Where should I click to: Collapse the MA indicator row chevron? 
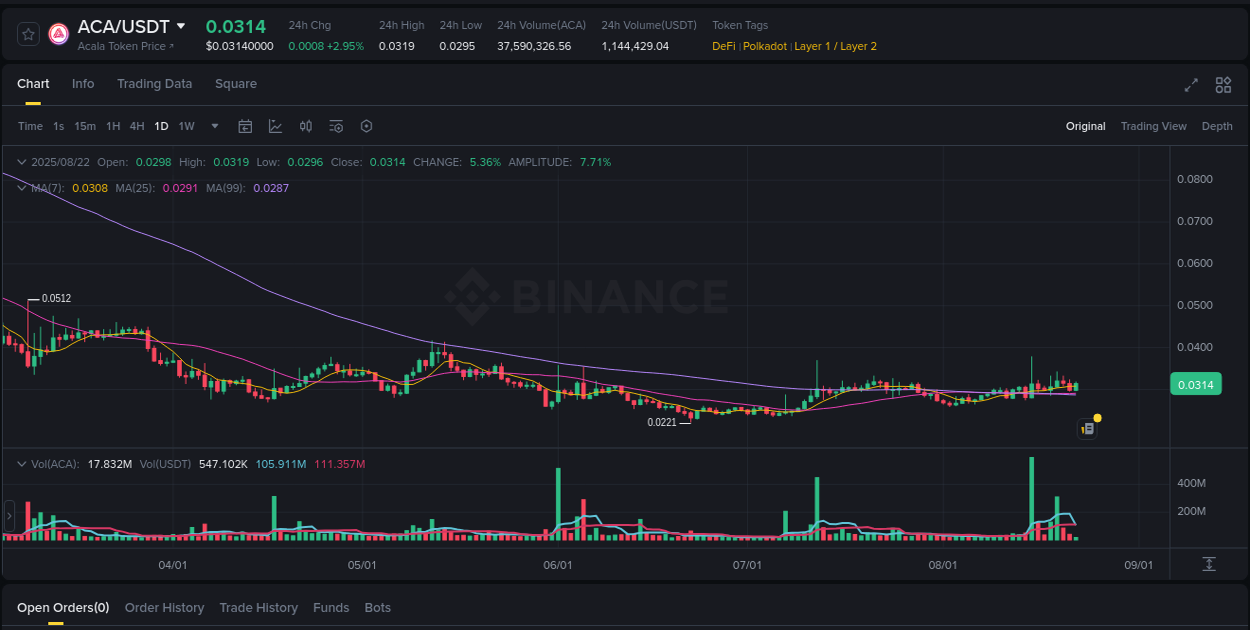coord(21,187)
